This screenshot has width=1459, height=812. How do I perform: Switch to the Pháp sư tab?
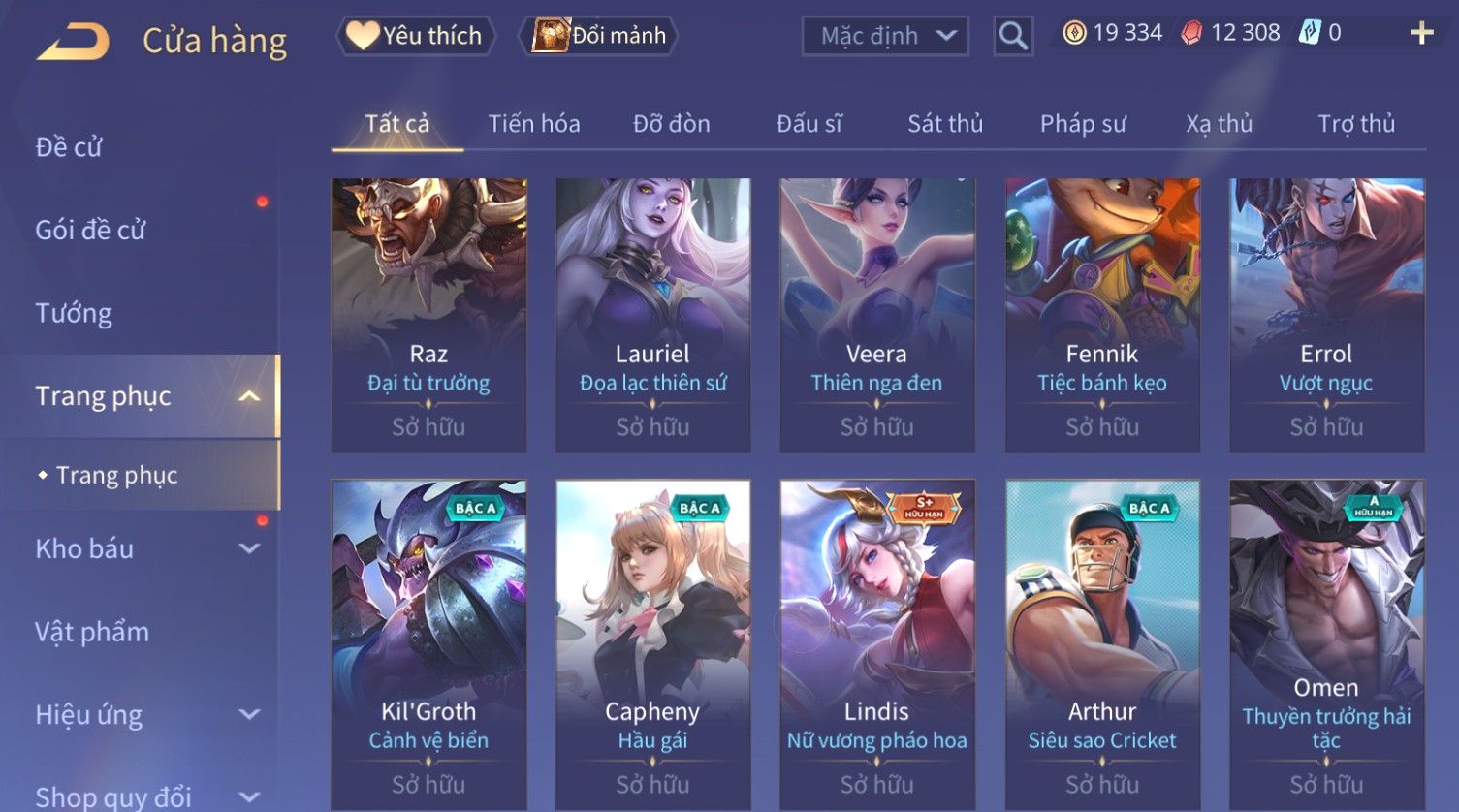[1083, 124]
